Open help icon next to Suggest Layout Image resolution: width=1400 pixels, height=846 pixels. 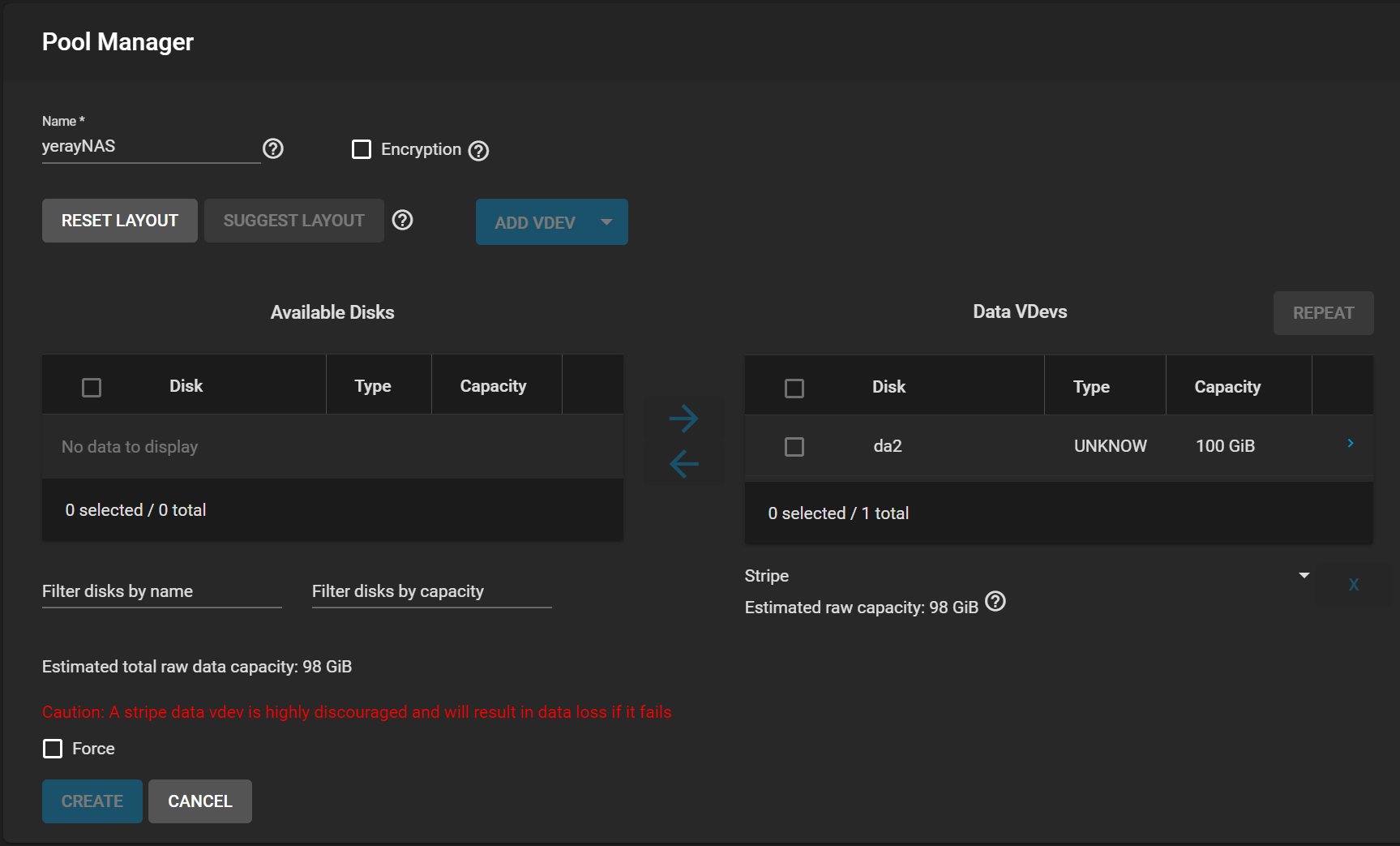(x=403, y=220)
